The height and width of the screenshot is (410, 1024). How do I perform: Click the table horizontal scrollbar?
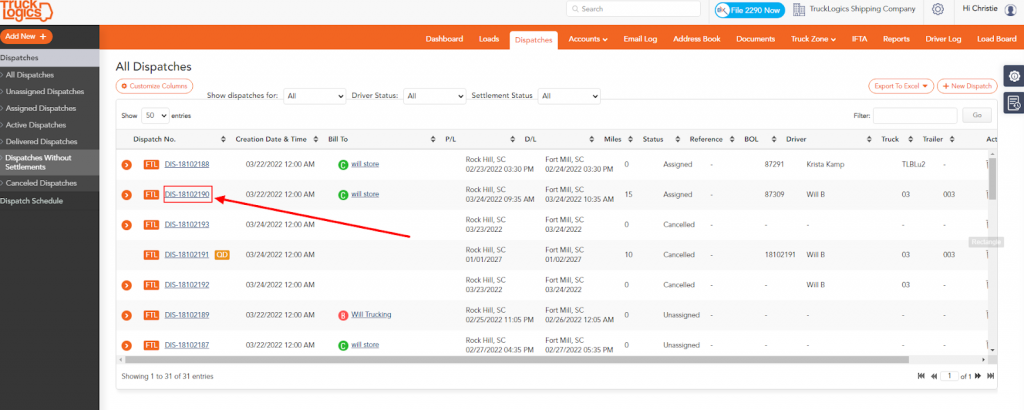(517, 360)
